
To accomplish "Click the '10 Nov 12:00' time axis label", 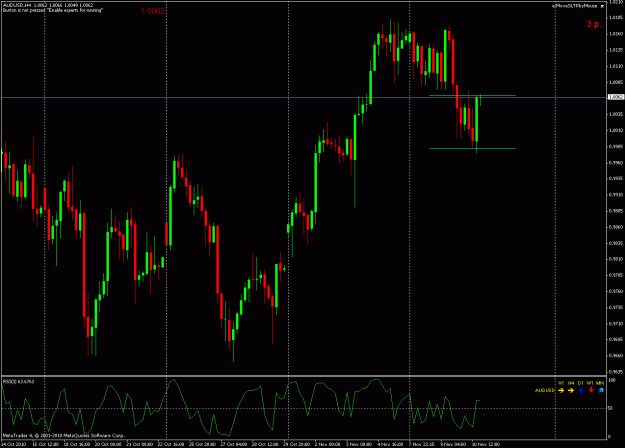I will click(x=485, y=444).
